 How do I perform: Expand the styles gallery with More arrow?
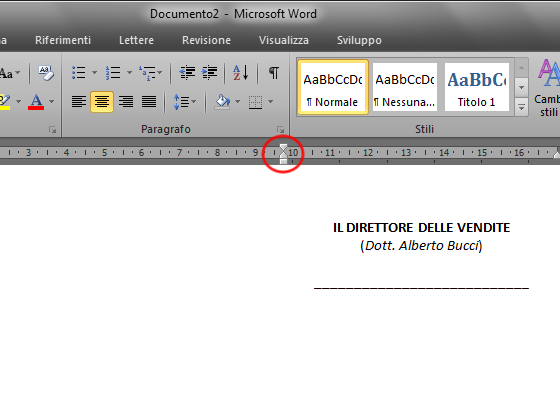pyautogui.click(x=521, y=107)
